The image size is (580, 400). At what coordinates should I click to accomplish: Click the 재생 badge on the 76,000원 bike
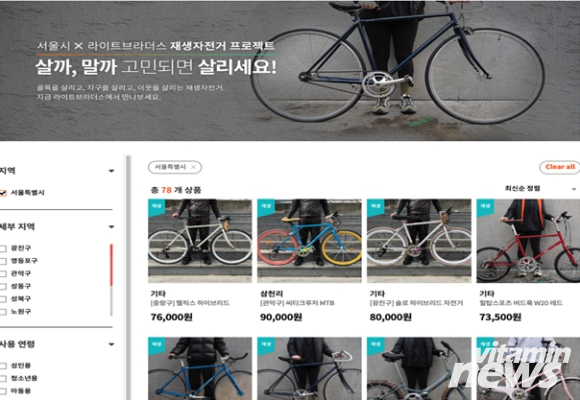pyautogui.click(x=156, y=206)
